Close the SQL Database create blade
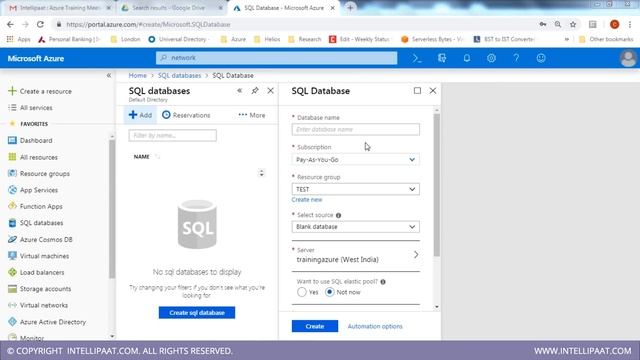The image size is (640, 360). tap(433, 91)
